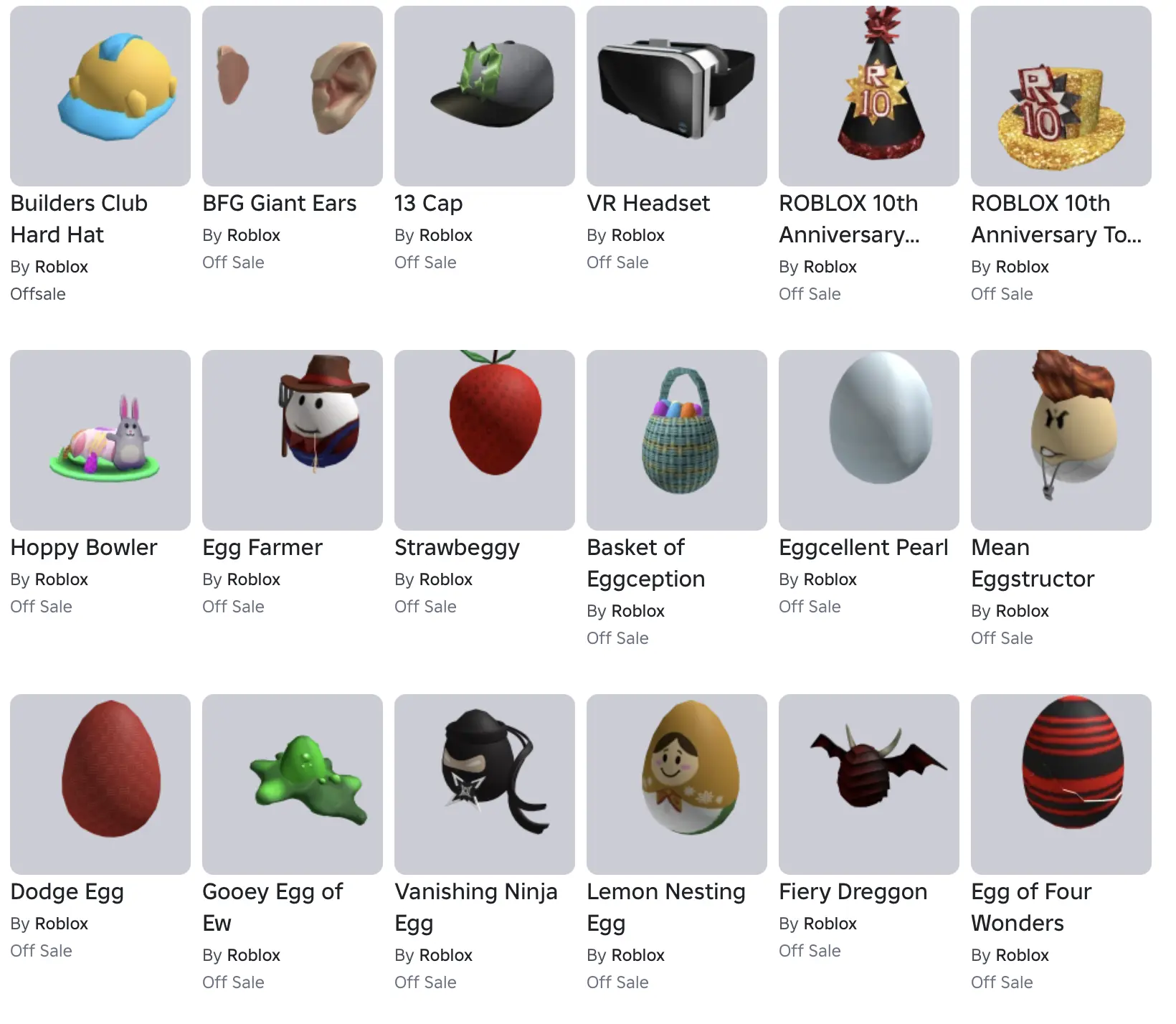1176x1024 pixels.
Task: Click Roblox creator link under Dodge Egg
Action: tap(62, 924)
